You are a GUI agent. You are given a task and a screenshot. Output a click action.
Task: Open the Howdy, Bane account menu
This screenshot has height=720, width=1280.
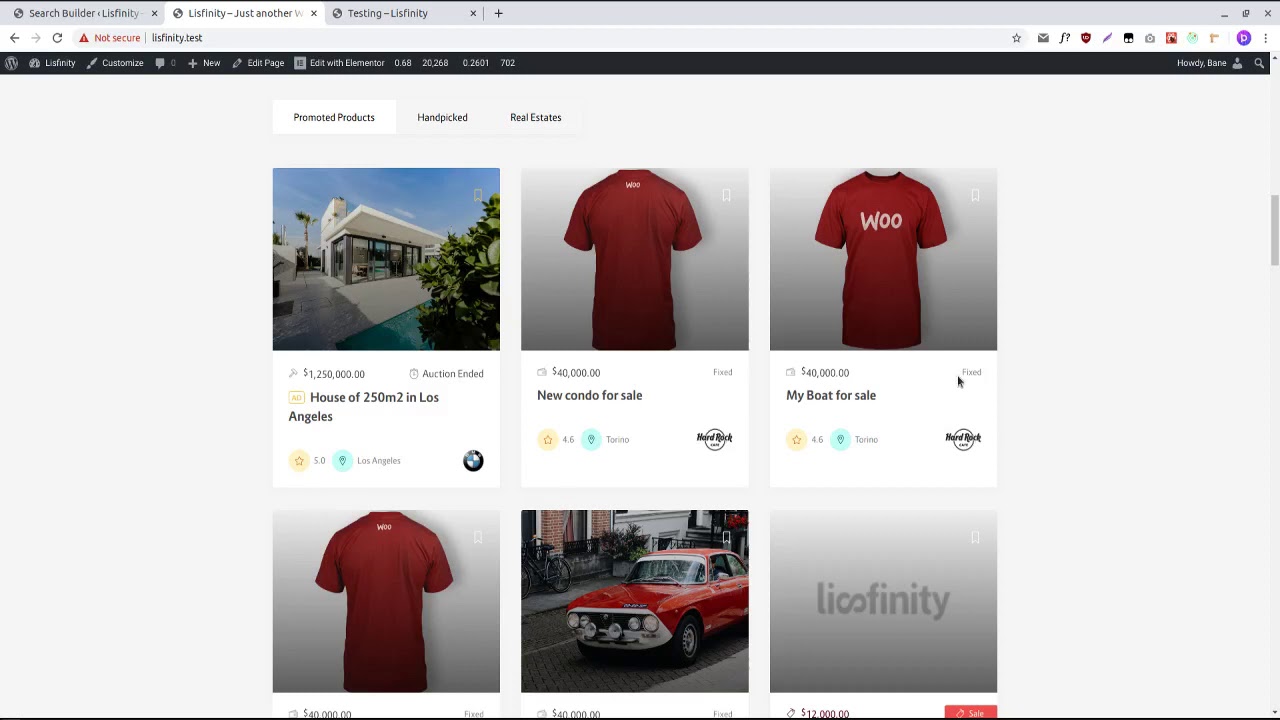(1209, 63)
